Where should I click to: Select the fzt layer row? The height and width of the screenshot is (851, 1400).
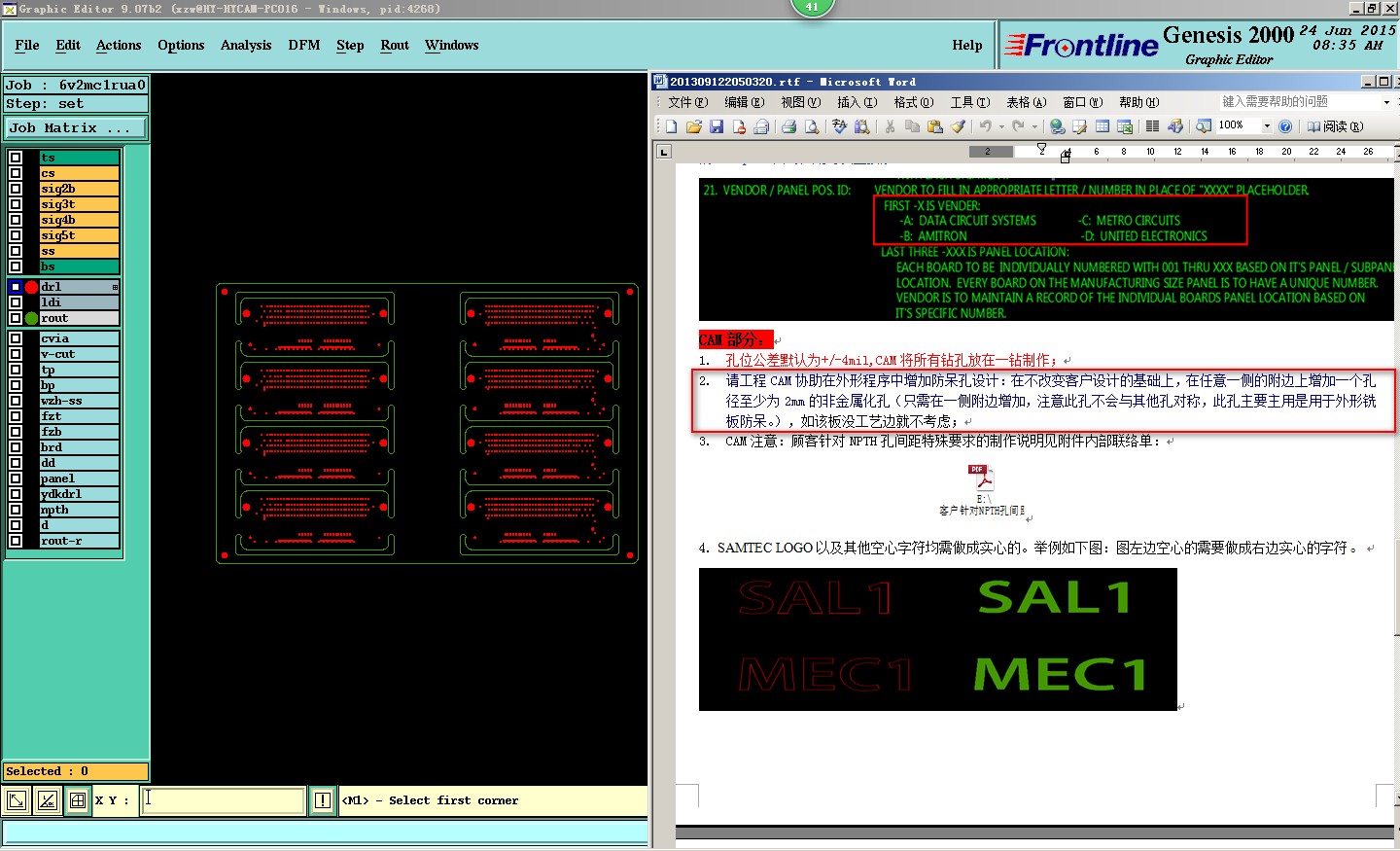click(x=79, y=416)
